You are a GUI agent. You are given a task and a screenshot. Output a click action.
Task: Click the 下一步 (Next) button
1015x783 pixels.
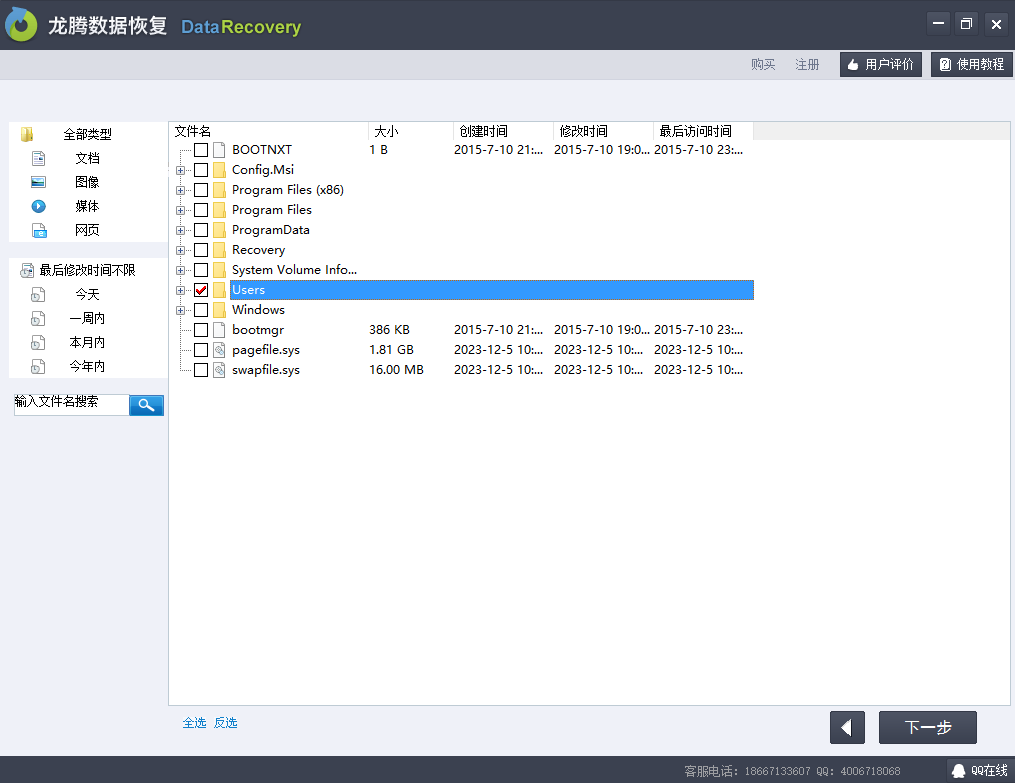927,727
